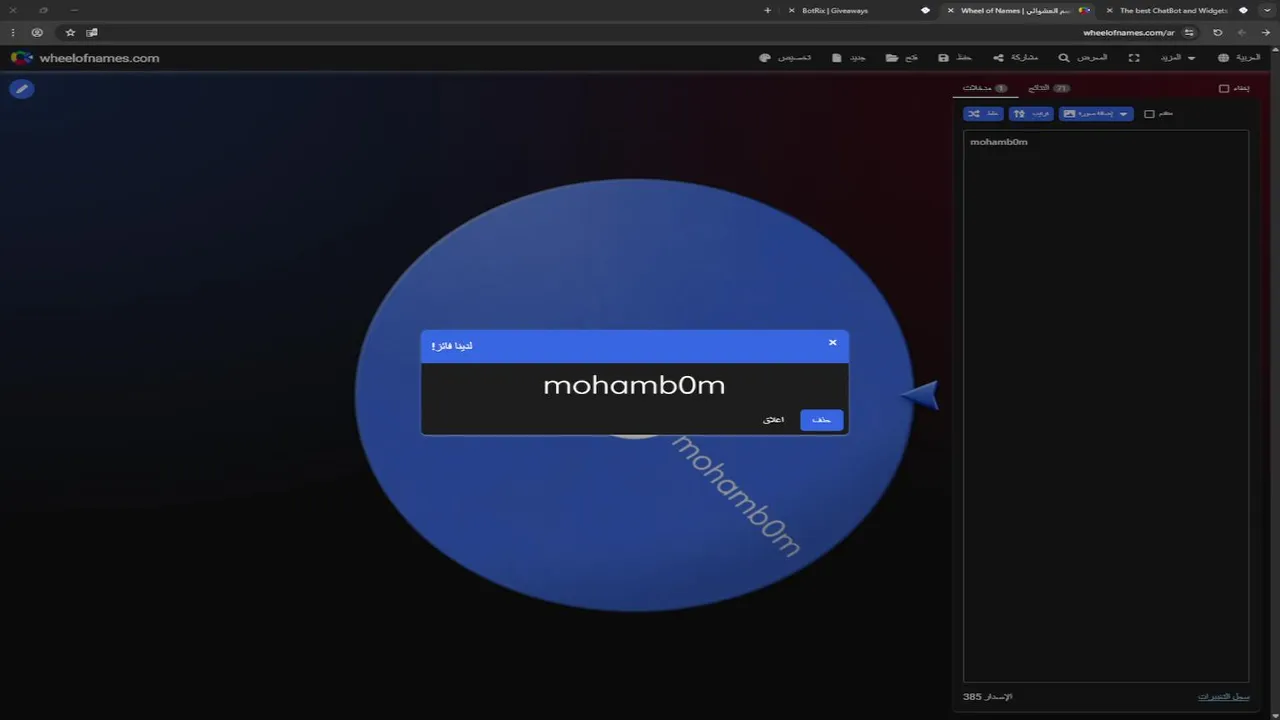This screenshot has width=1280, height=720.
Task: Click the winner name mohamb0m in the dialog
Action: (x=634, y=385)
